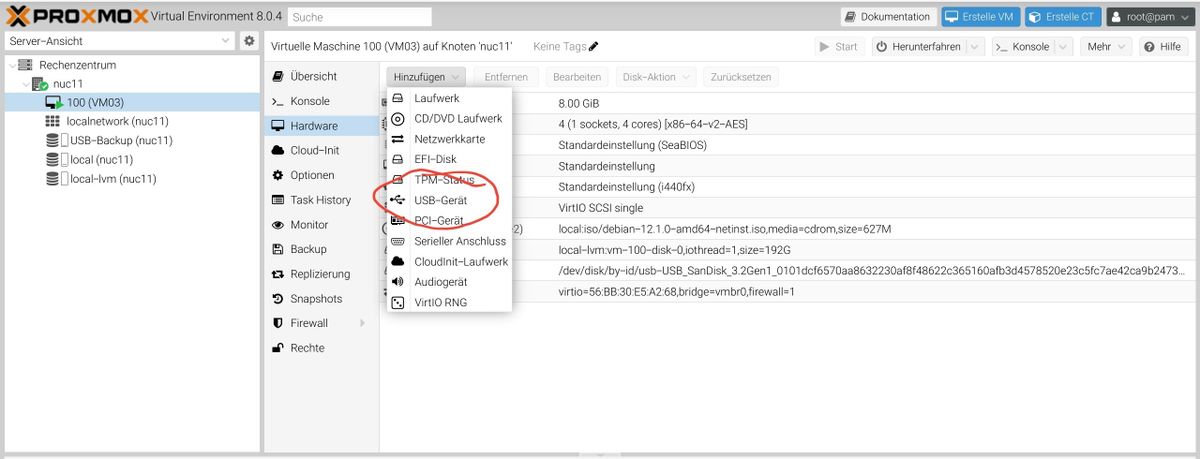Focus the Suche search field
The height and width of the screenshot is (459, 1200).
[x=360, y=17]
